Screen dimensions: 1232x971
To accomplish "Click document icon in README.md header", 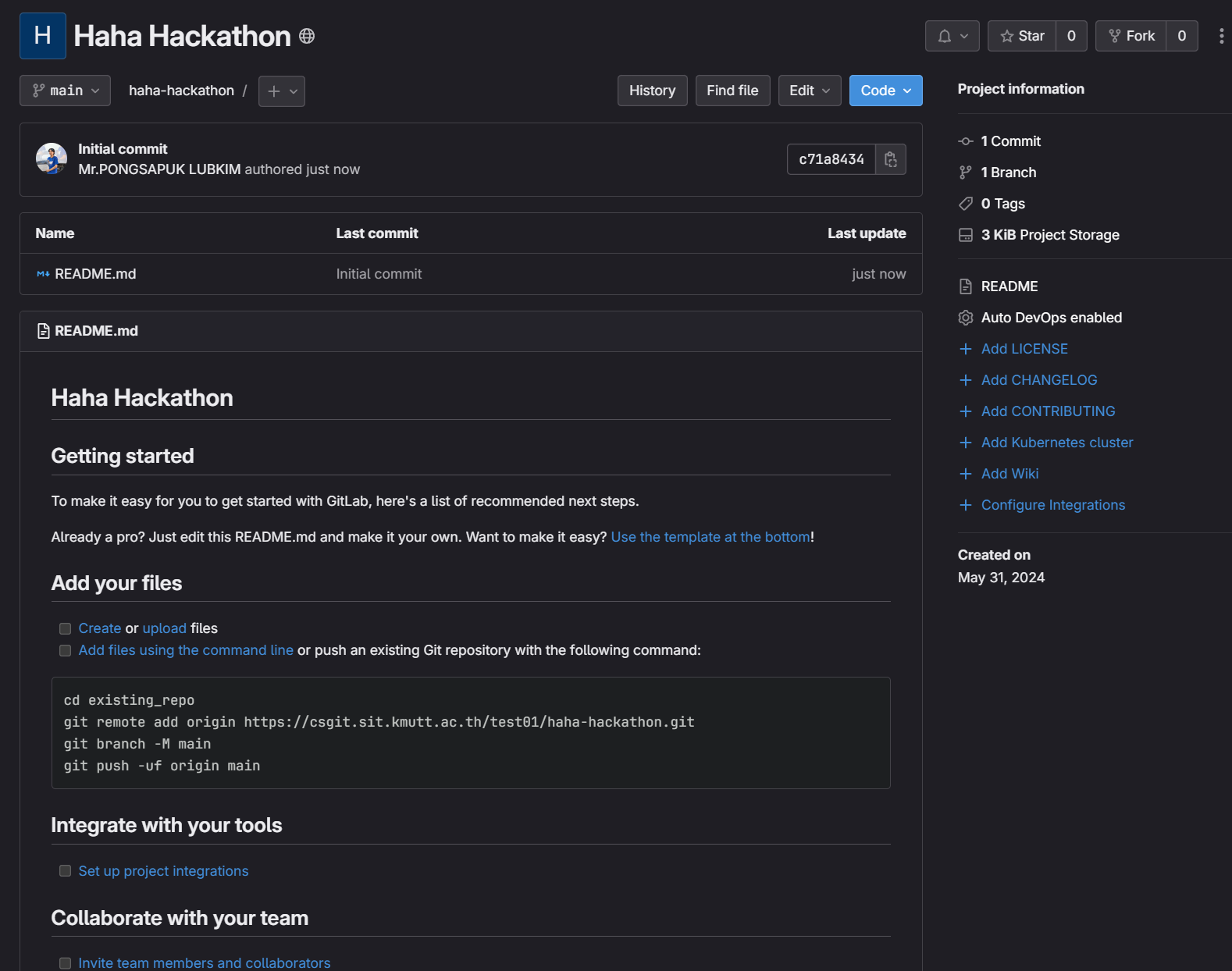I will coord(44,331).
